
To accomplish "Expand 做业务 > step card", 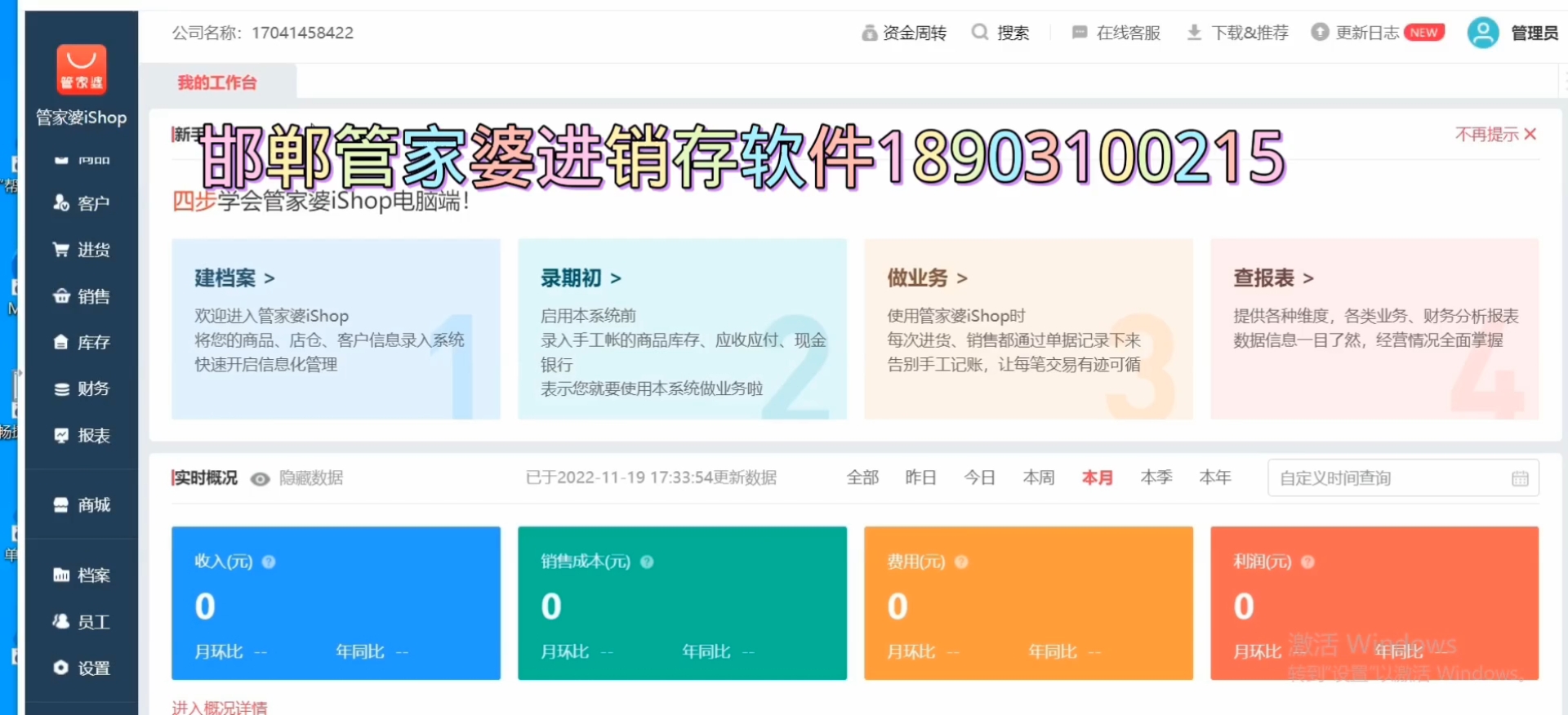I will tap(1028, 329).
